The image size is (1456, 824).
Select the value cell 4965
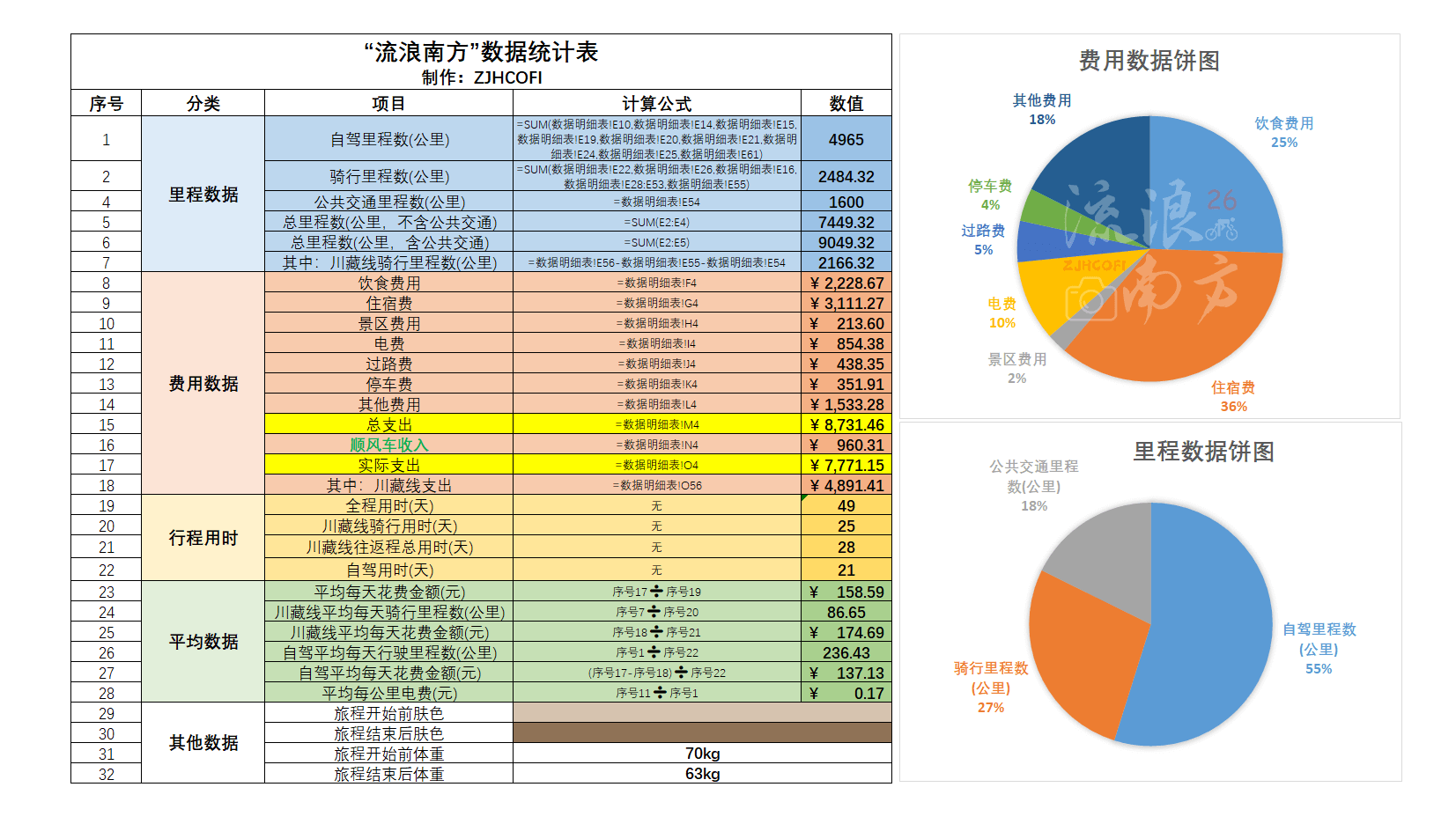(x=846, y=138)
